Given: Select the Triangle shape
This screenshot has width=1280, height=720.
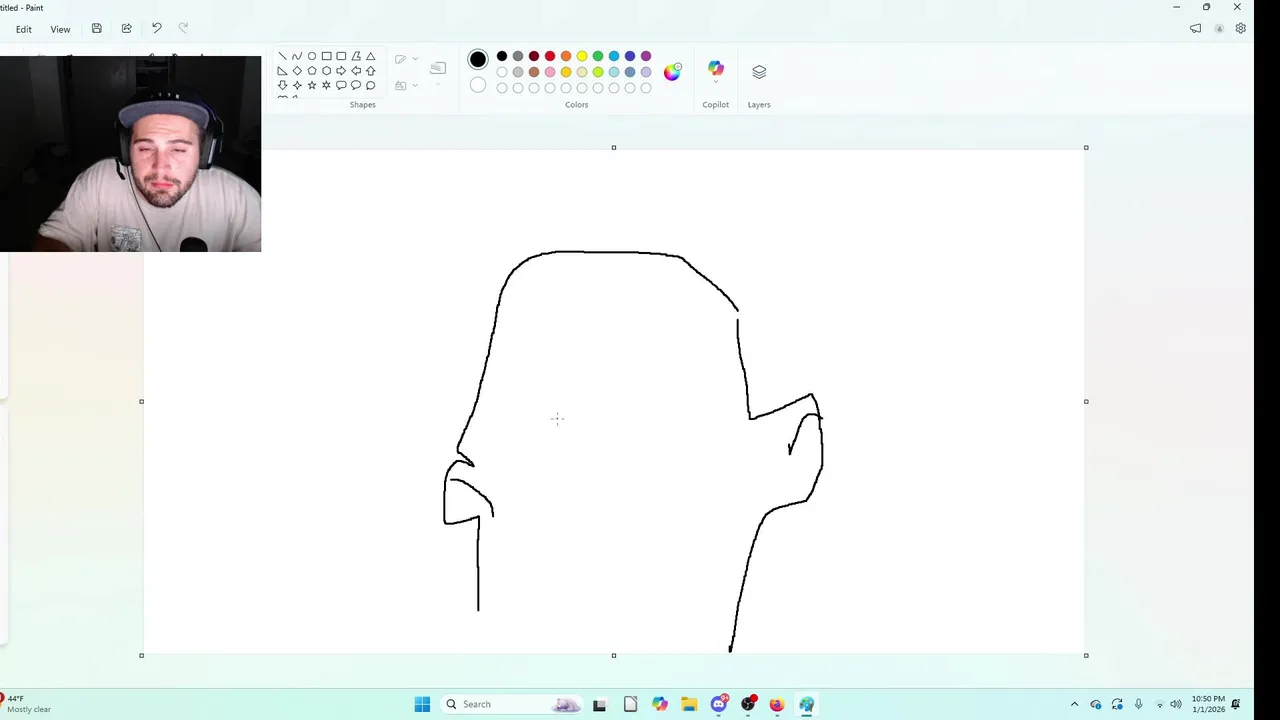Looking at the screenshot, I should pos(370,56).
